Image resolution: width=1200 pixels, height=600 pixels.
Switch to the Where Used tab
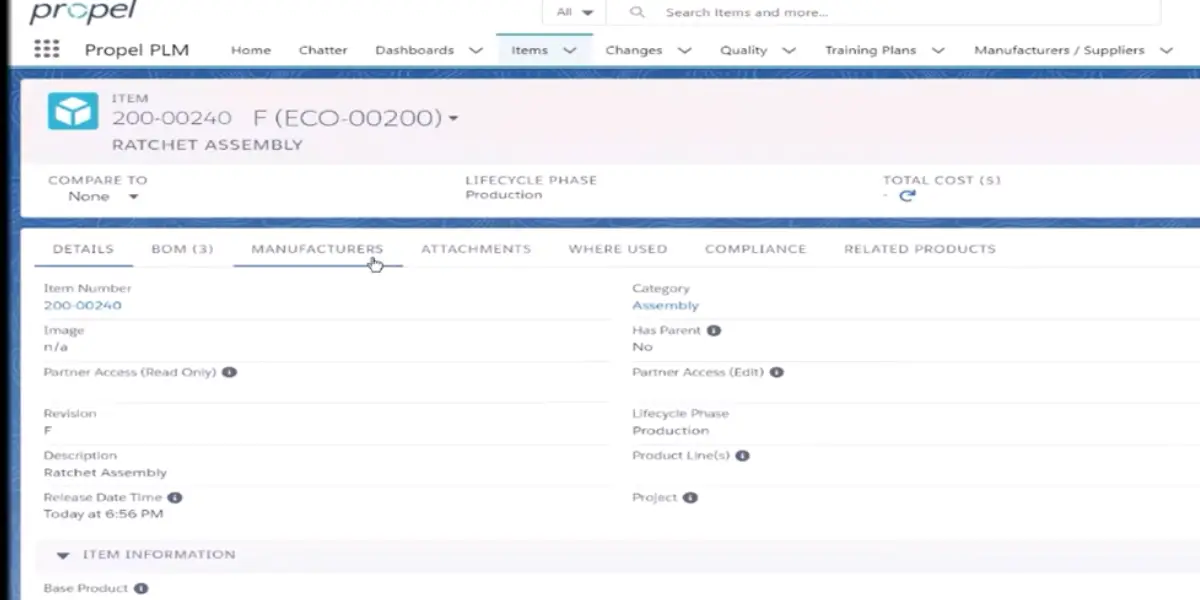[x=618, y=249]
